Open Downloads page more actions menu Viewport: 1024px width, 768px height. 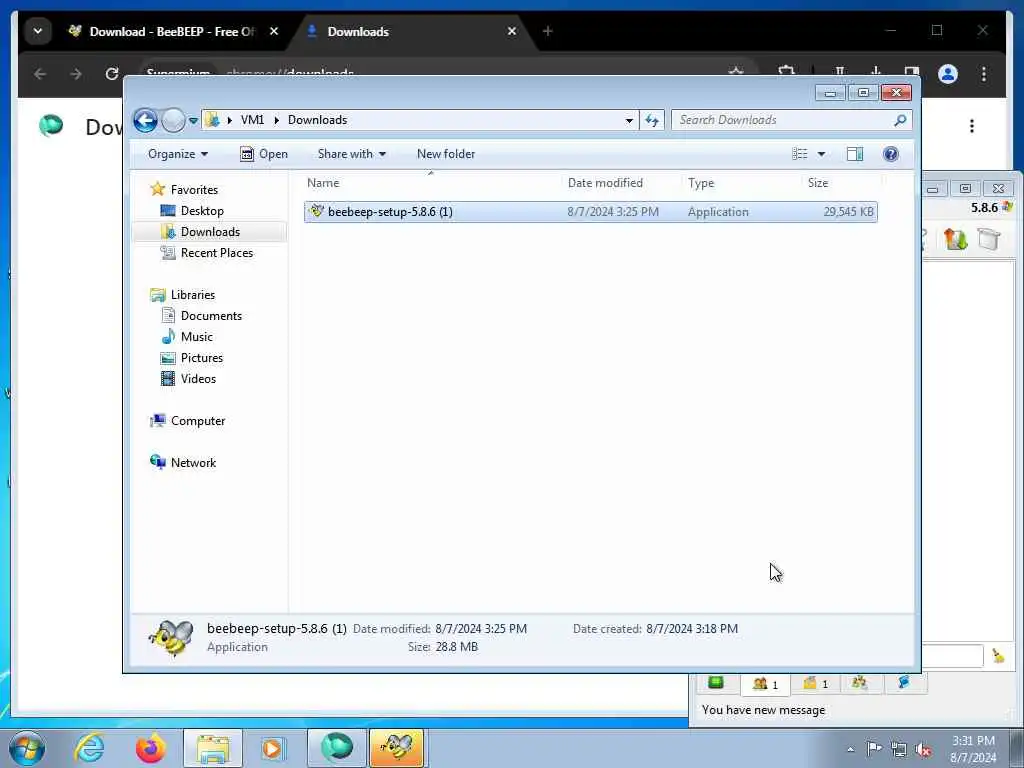[972, 126]
